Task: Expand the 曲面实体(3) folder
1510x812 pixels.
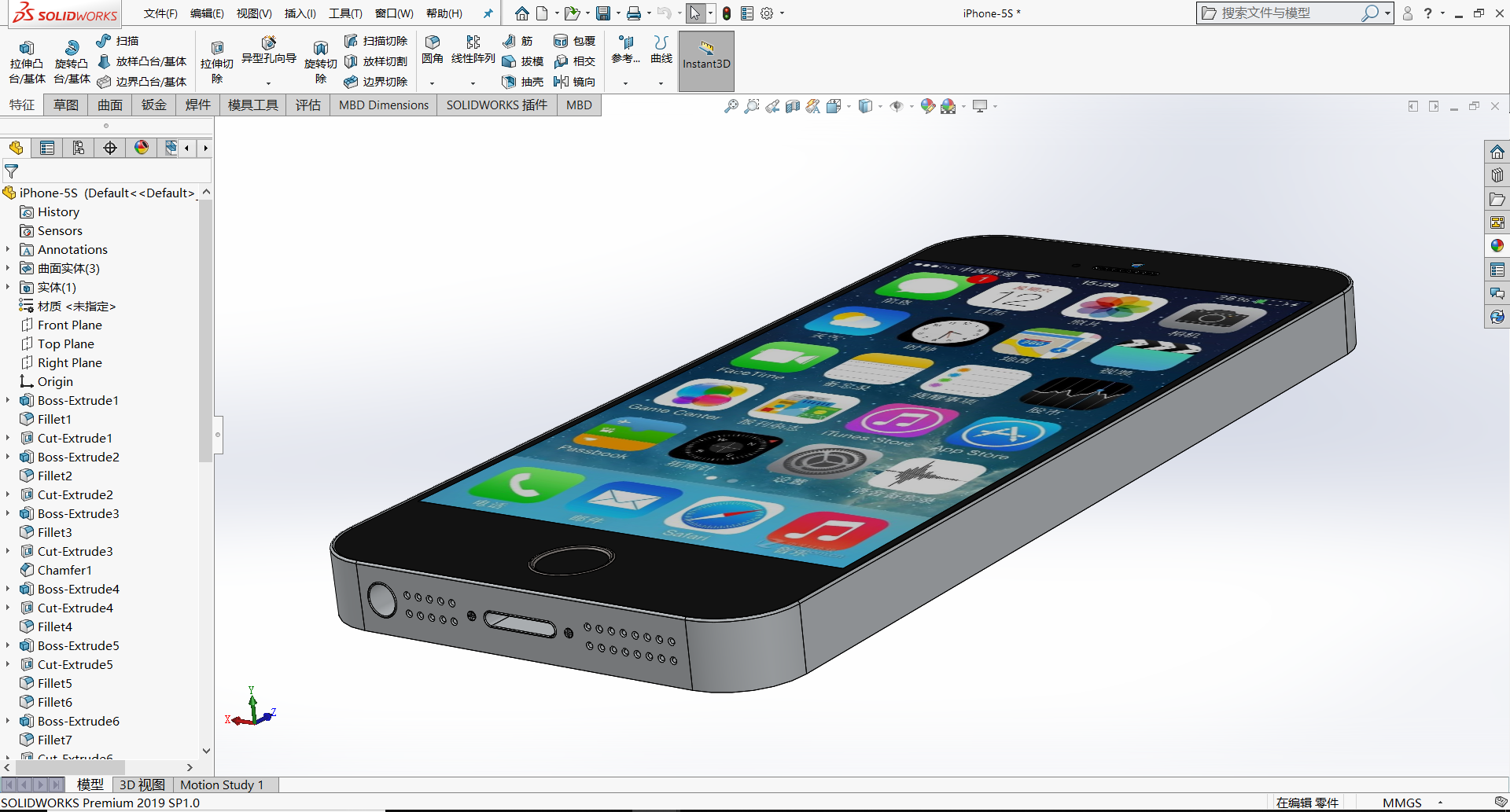Action: [8, 268]
